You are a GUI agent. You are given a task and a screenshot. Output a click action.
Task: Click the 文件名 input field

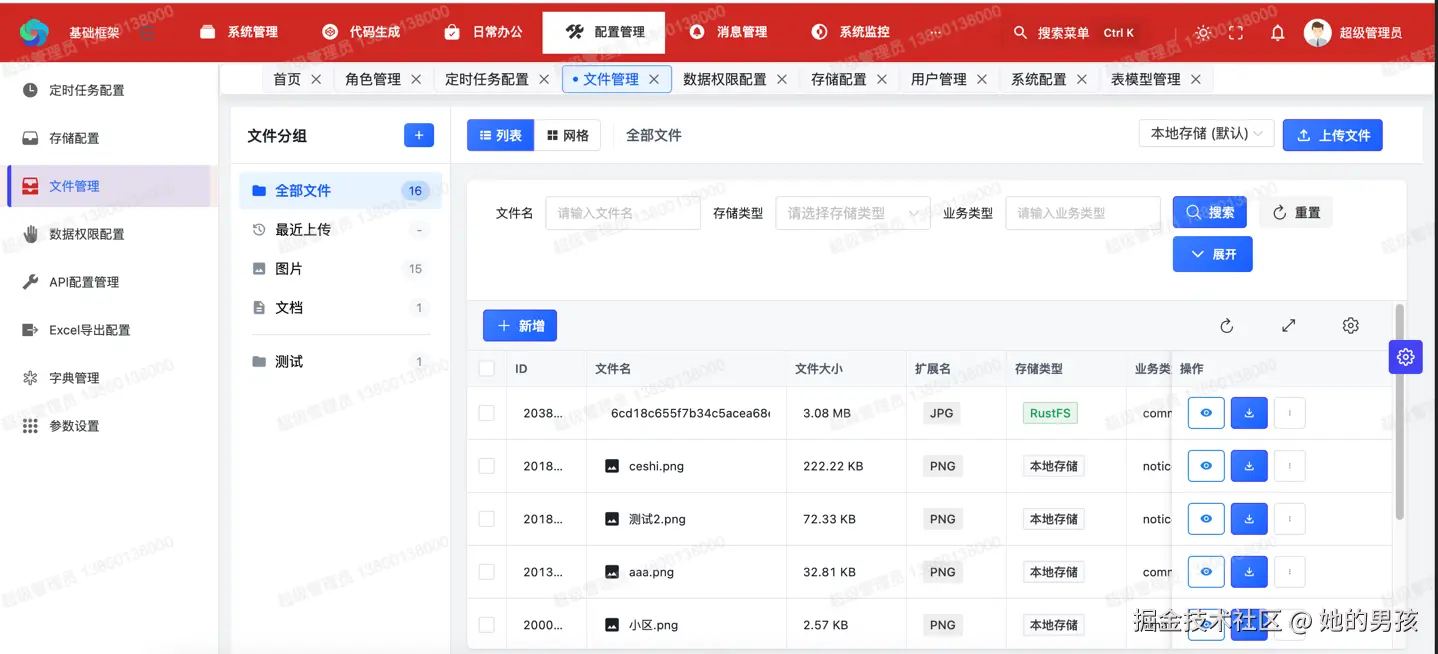(622, 213)
